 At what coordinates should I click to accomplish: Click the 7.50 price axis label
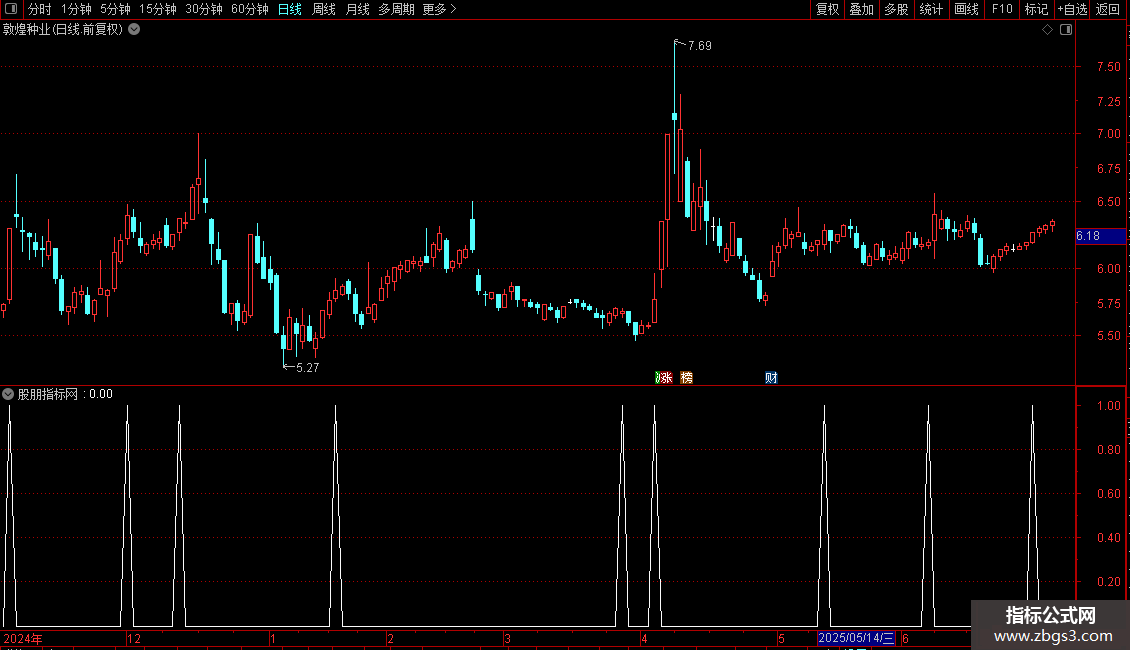pos(1108,67)
